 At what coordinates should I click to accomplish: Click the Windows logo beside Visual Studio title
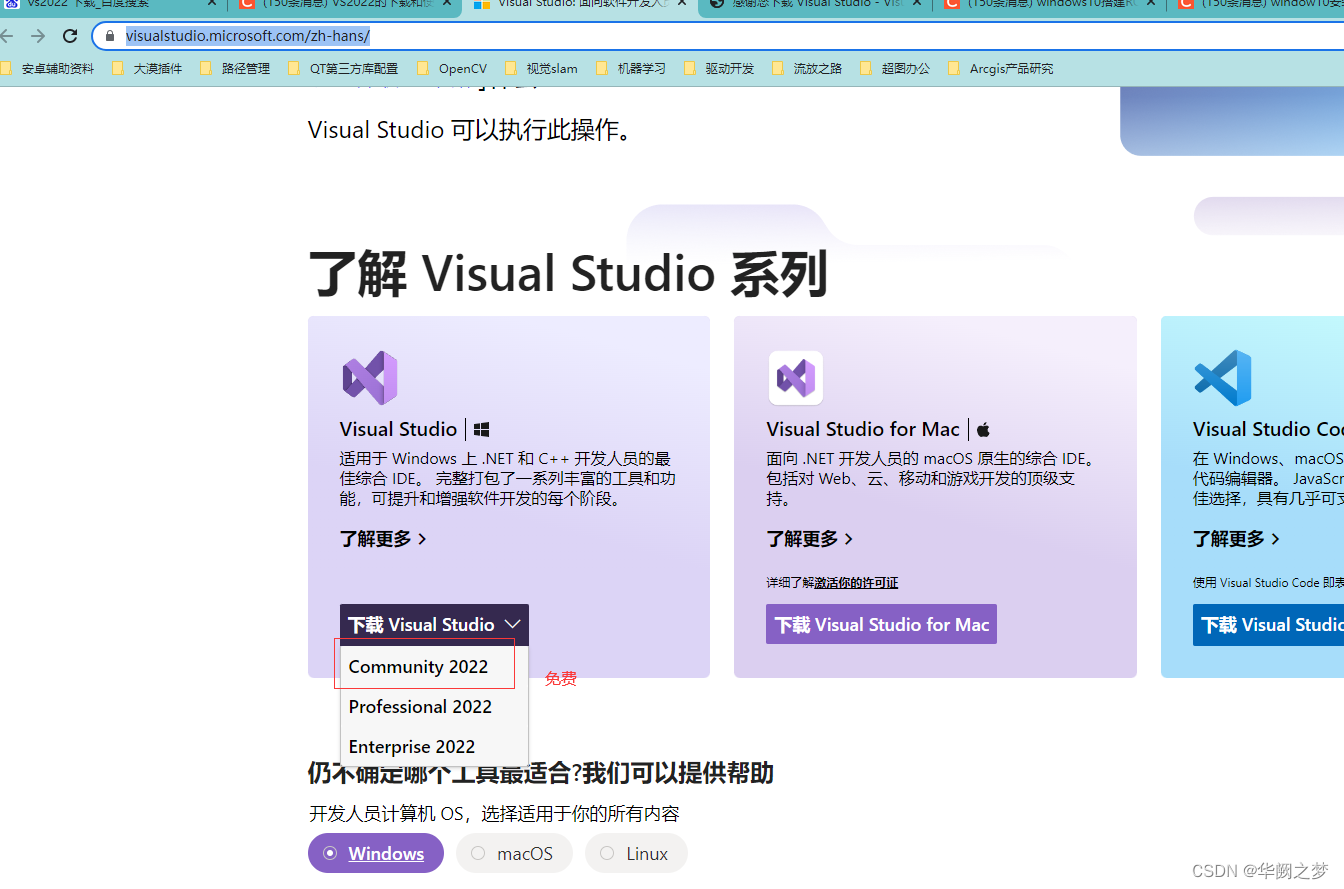click(x=481, y=429)
